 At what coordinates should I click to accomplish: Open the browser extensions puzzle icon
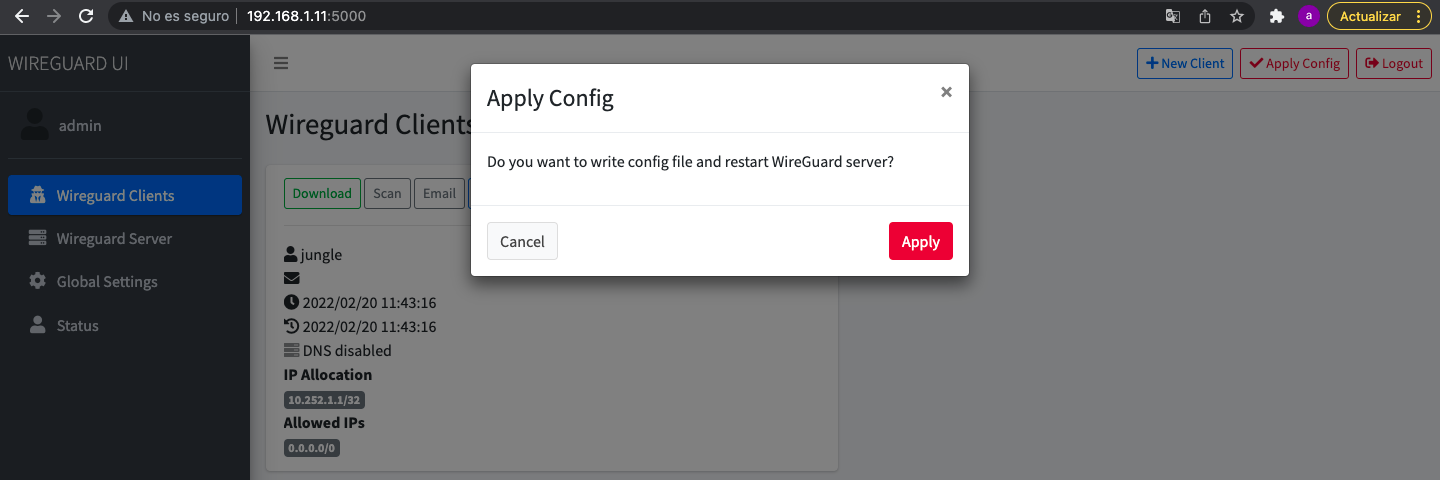point(1276,16)
